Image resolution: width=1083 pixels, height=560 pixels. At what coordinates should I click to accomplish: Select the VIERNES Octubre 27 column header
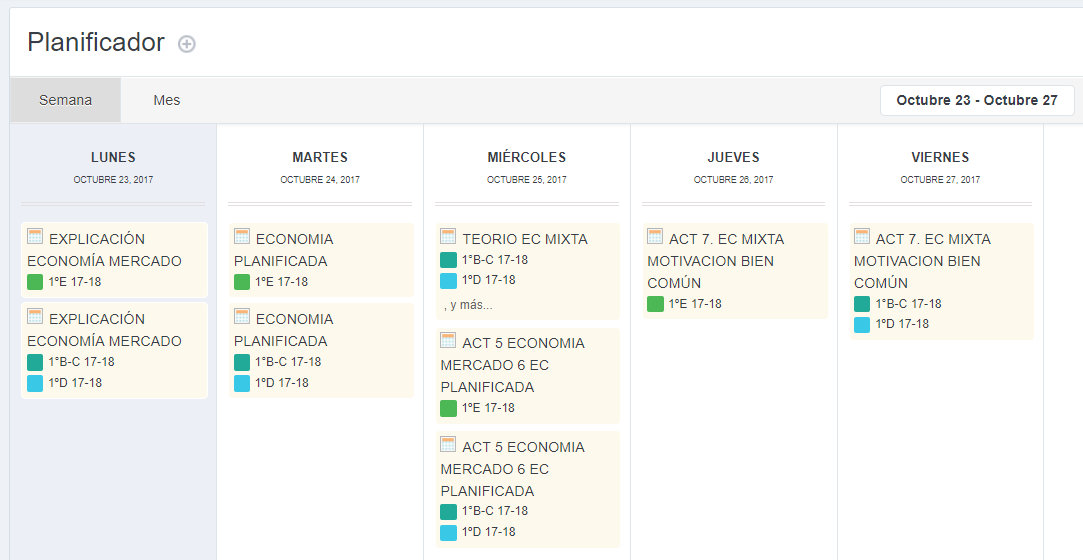940,166
